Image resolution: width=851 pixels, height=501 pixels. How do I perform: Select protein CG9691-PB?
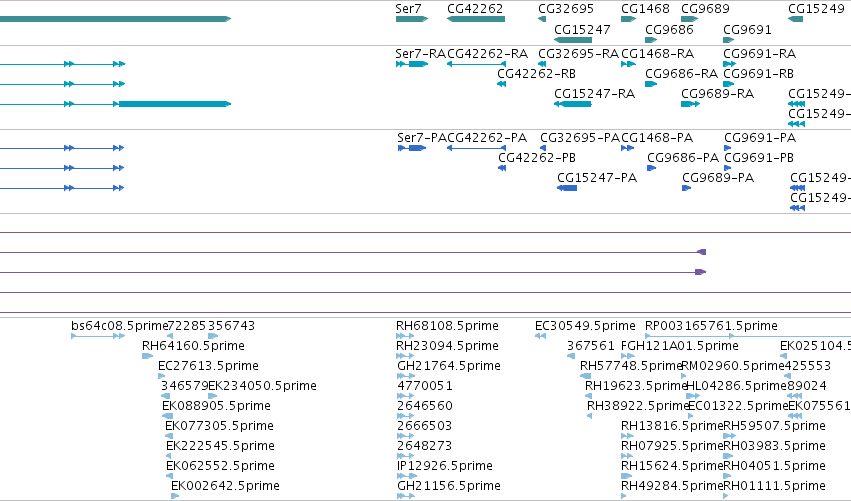759,158
